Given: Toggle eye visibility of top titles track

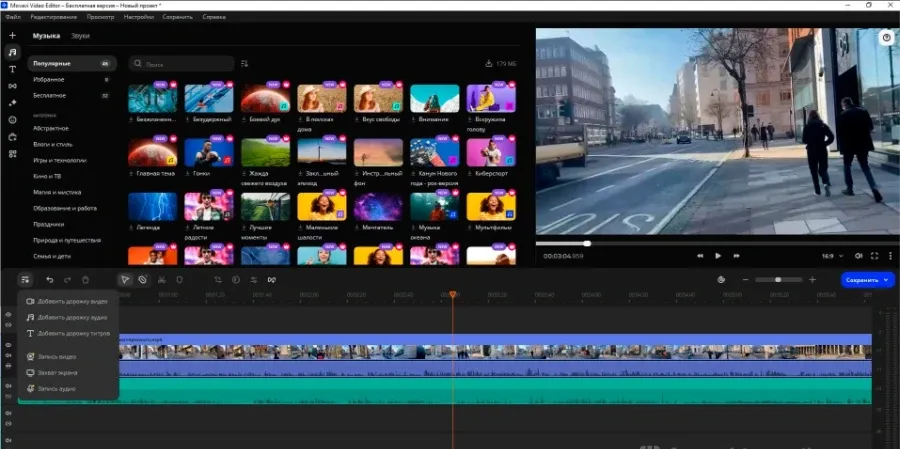Looking at the screenshot, I should [x=9, y=315].
